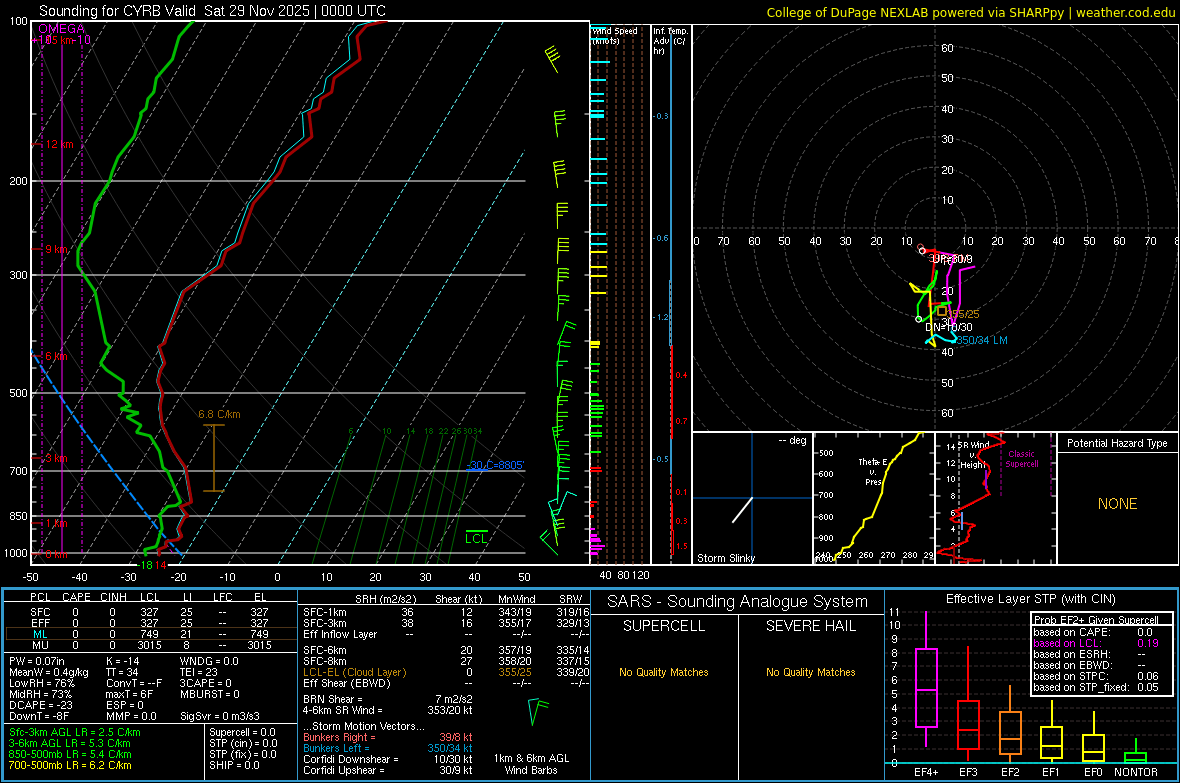1180x783 pixels.
Task: Select the SFC-1km kinematics row
Action: [x=446, y=612]
